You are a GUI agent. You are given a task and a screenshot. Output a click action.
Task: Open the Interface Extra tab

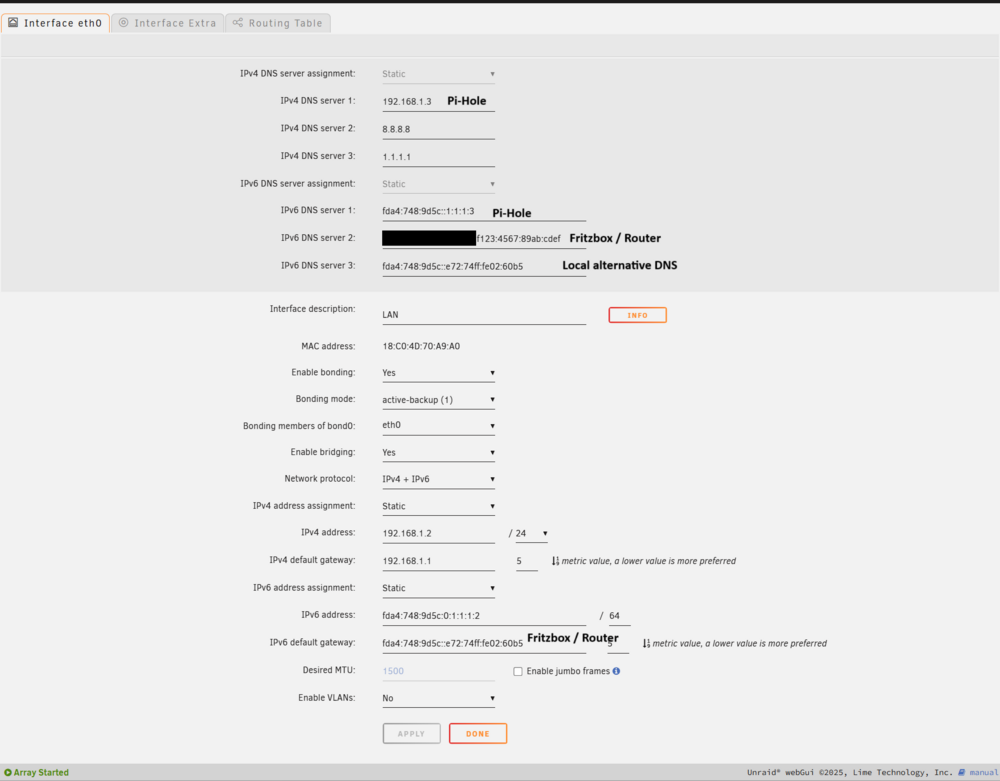[168, 23]
